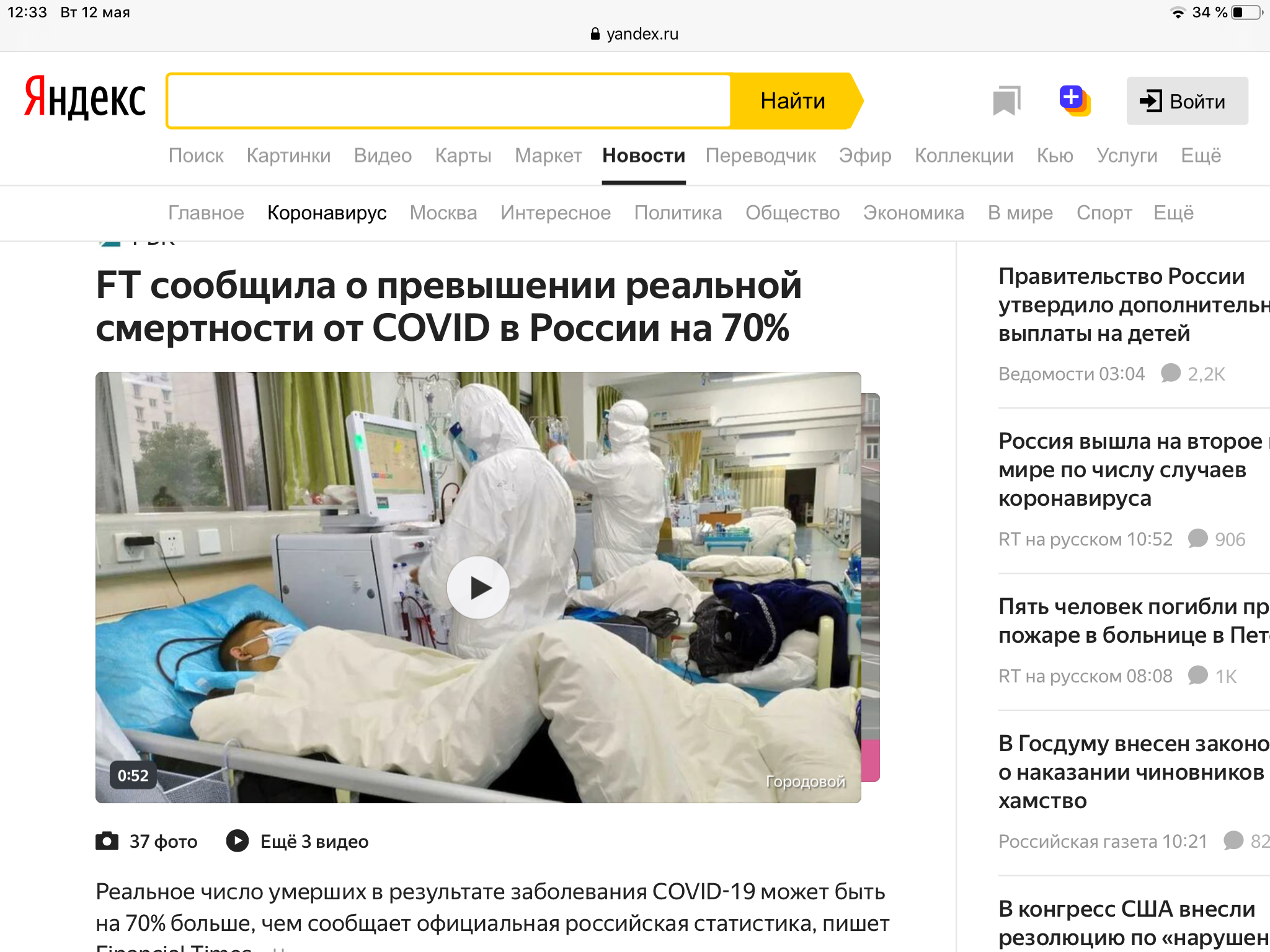The image size is (1270, 952).
Task: Switch to the Коронавирус news tab
Action: (327, 213)
